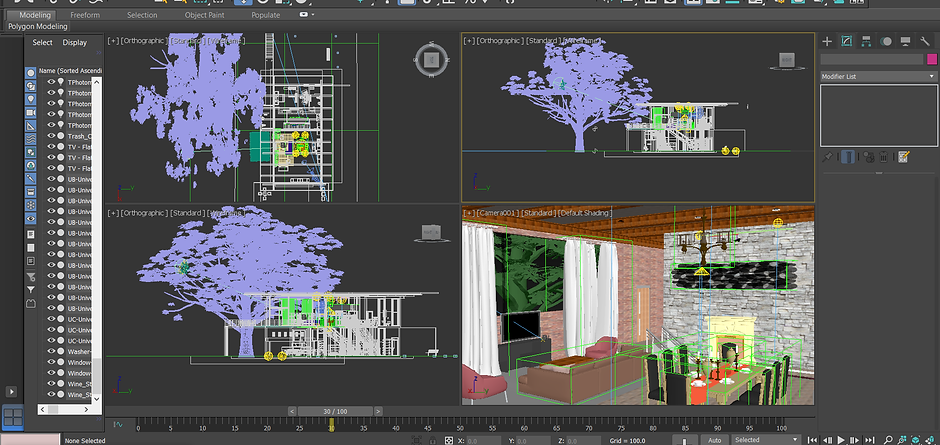The height and width of the screenshot is (445, 940).
Task: Click the Remove Modifier trash icon
Action: point(884,157)
